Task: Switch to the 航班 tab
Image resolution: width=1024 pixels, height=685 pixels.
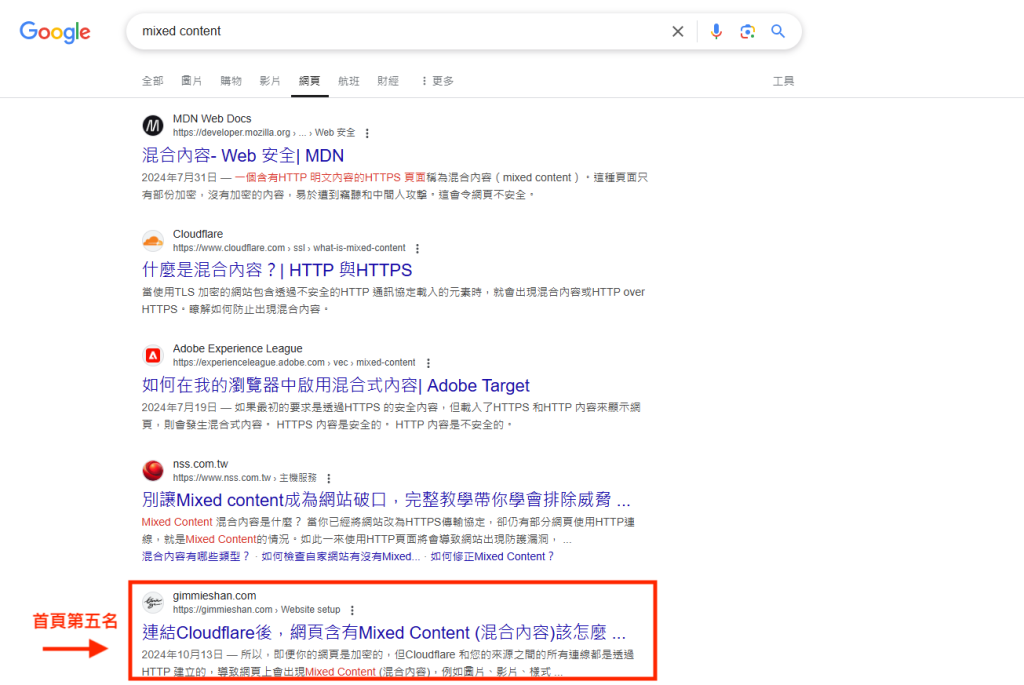Action: 349,81
